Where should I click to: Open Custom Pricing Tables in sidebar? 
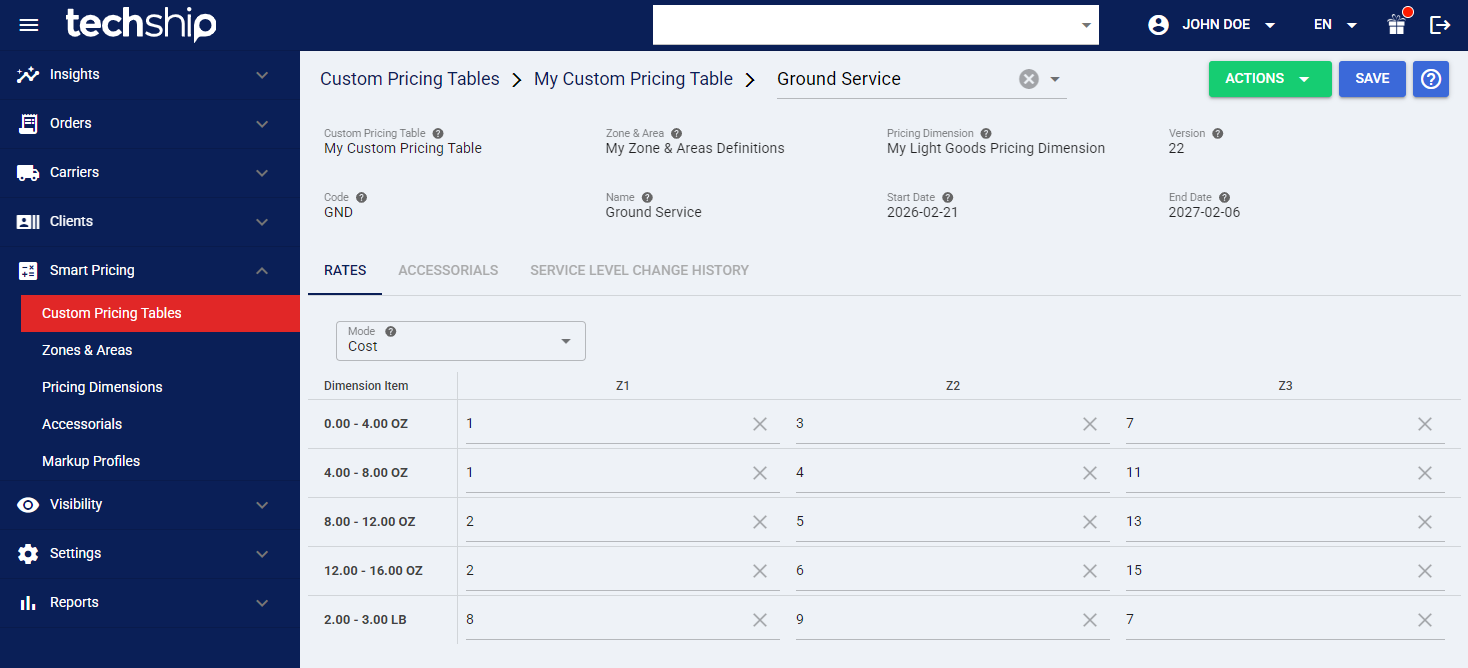tap(160, 313)
